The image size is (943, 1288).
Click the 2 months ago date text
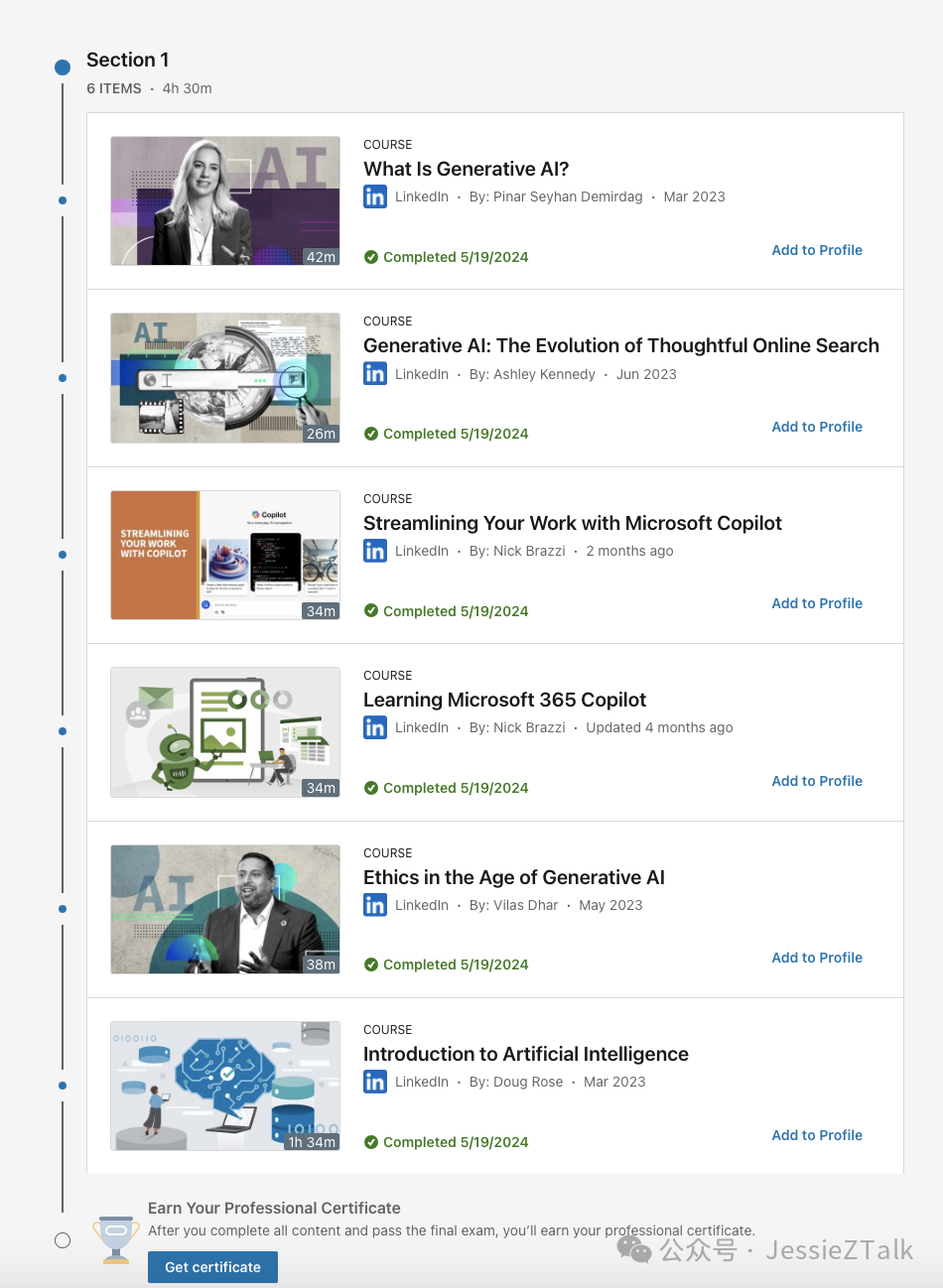coord(629,551)
